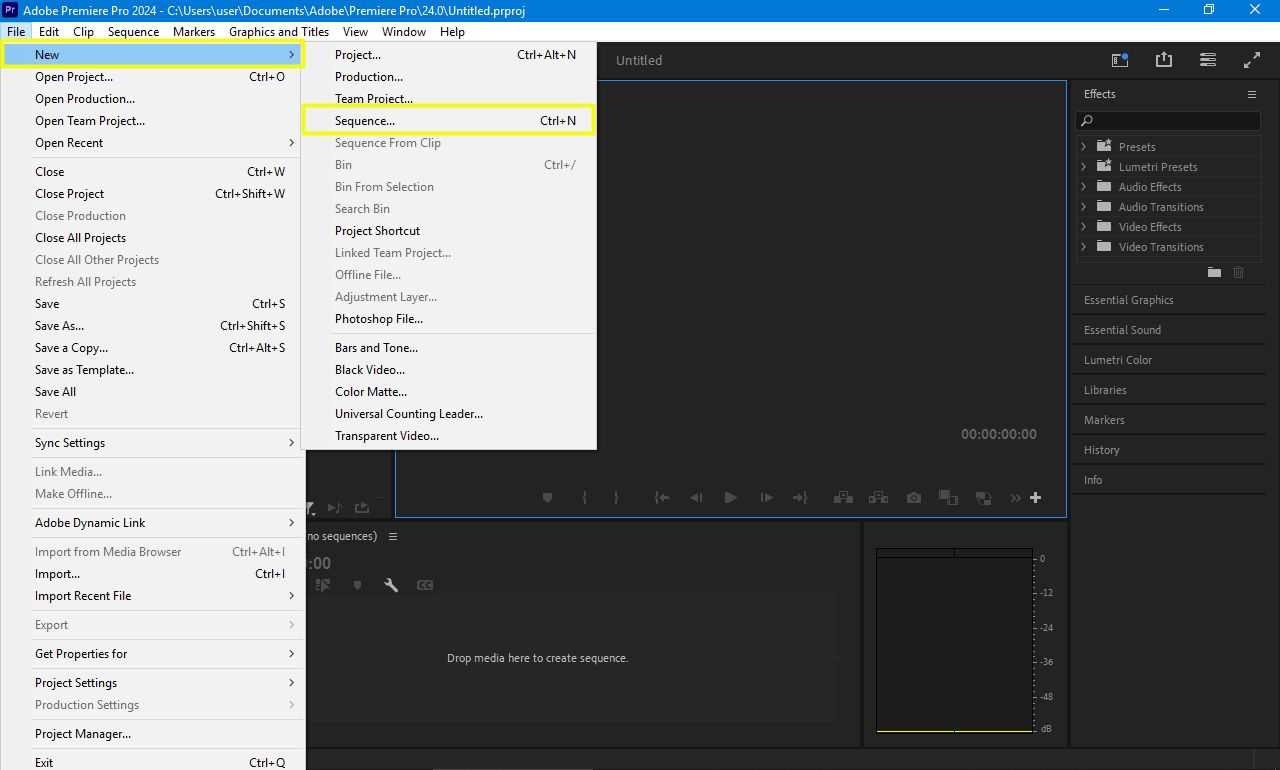Open the Edit menu
1280x770 pixels.
pyautogui.click(x=49, y=31)
